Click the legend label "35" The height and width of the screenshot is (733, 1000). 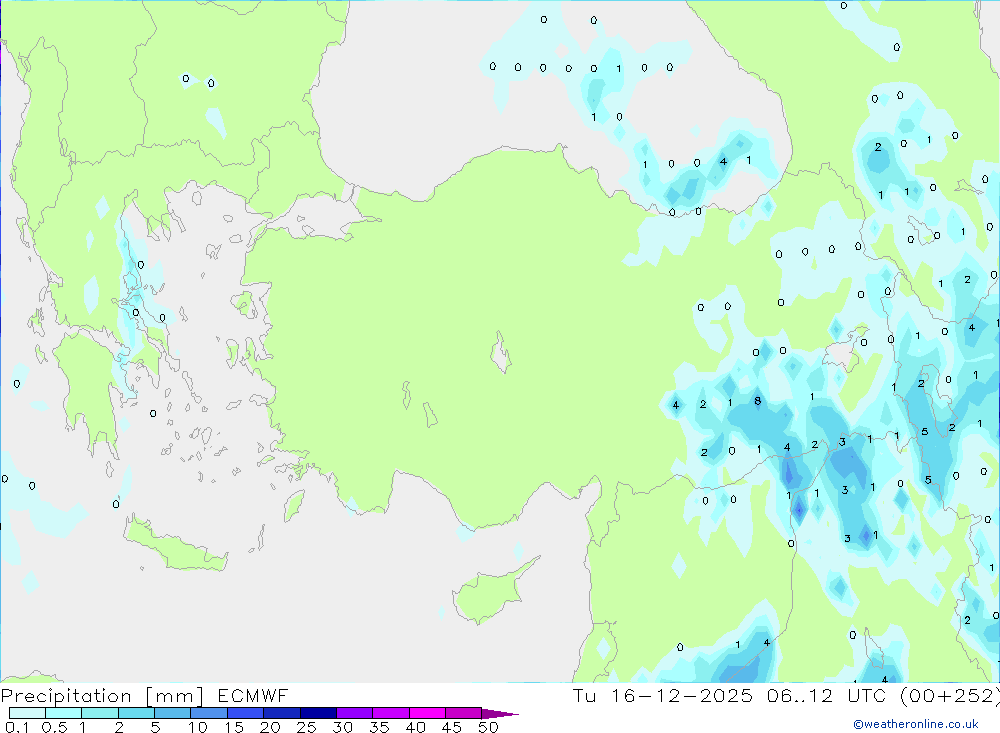[x=379, y=727]
